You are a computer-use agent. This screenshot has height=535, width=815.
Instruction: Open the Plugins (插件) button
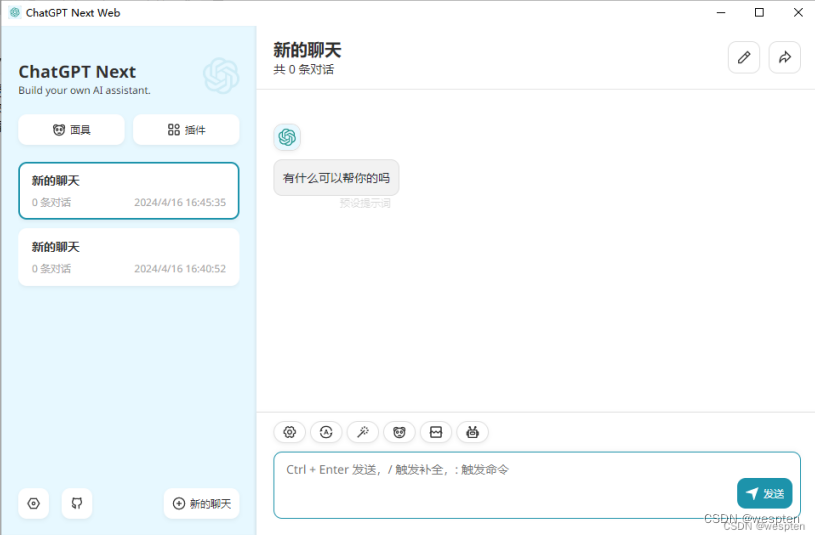click(186, 130)
